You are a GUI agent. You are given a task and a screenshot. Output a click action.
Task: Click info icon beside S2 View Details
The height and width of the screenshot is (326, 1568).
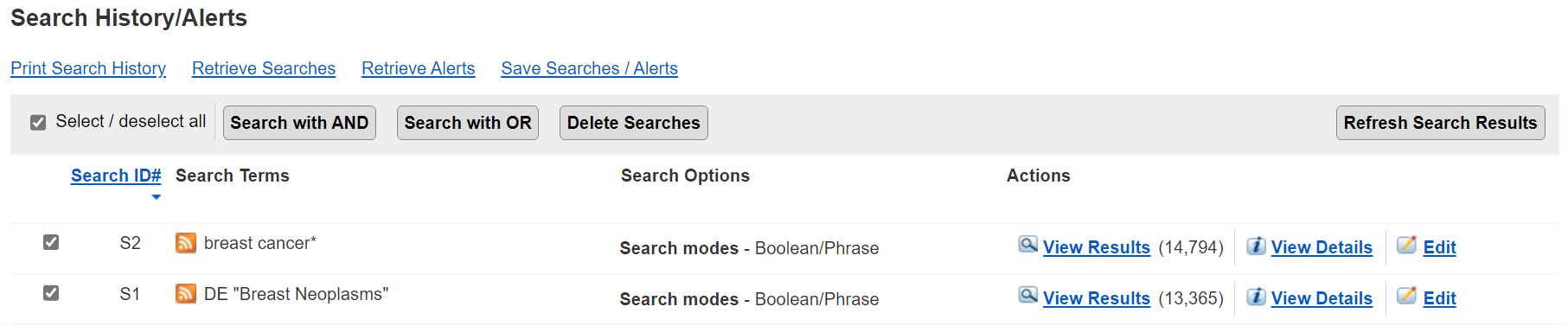1256,246
